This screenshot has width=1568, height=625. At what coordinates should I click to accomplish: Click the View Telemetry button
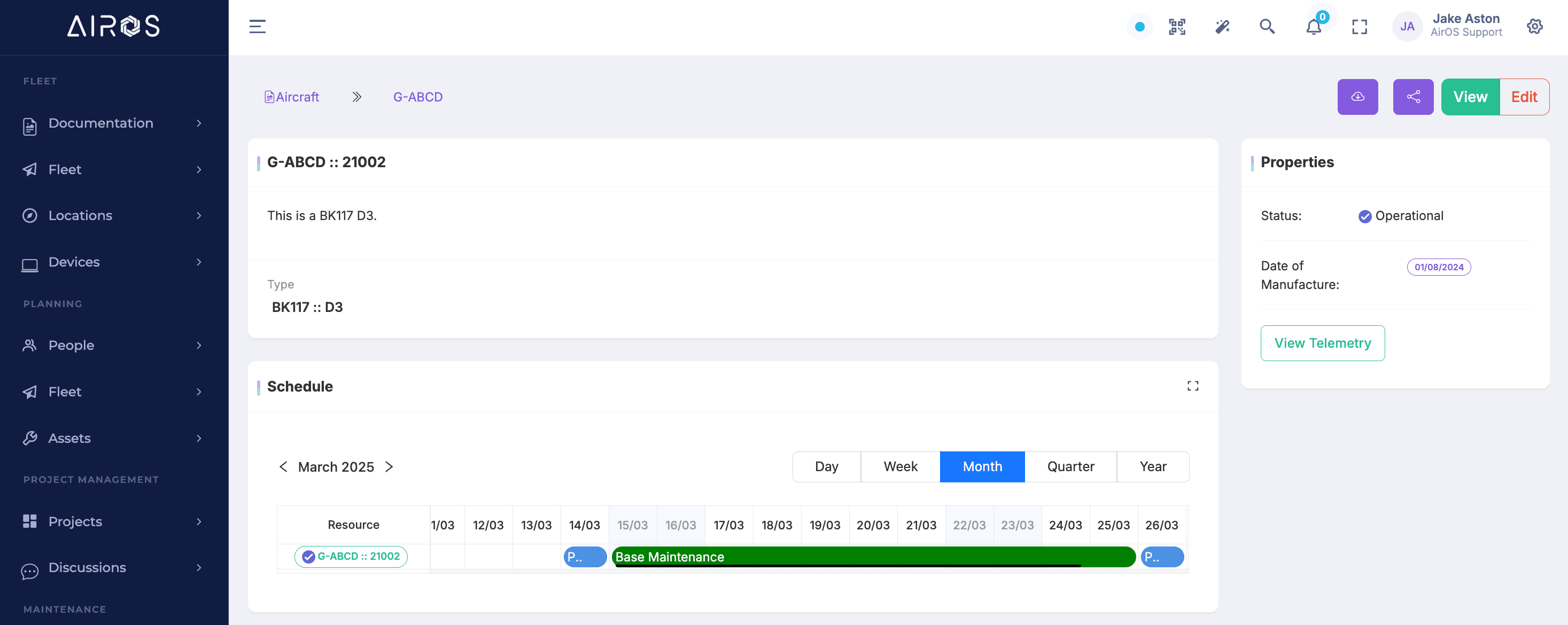[x=1322, y=343]
